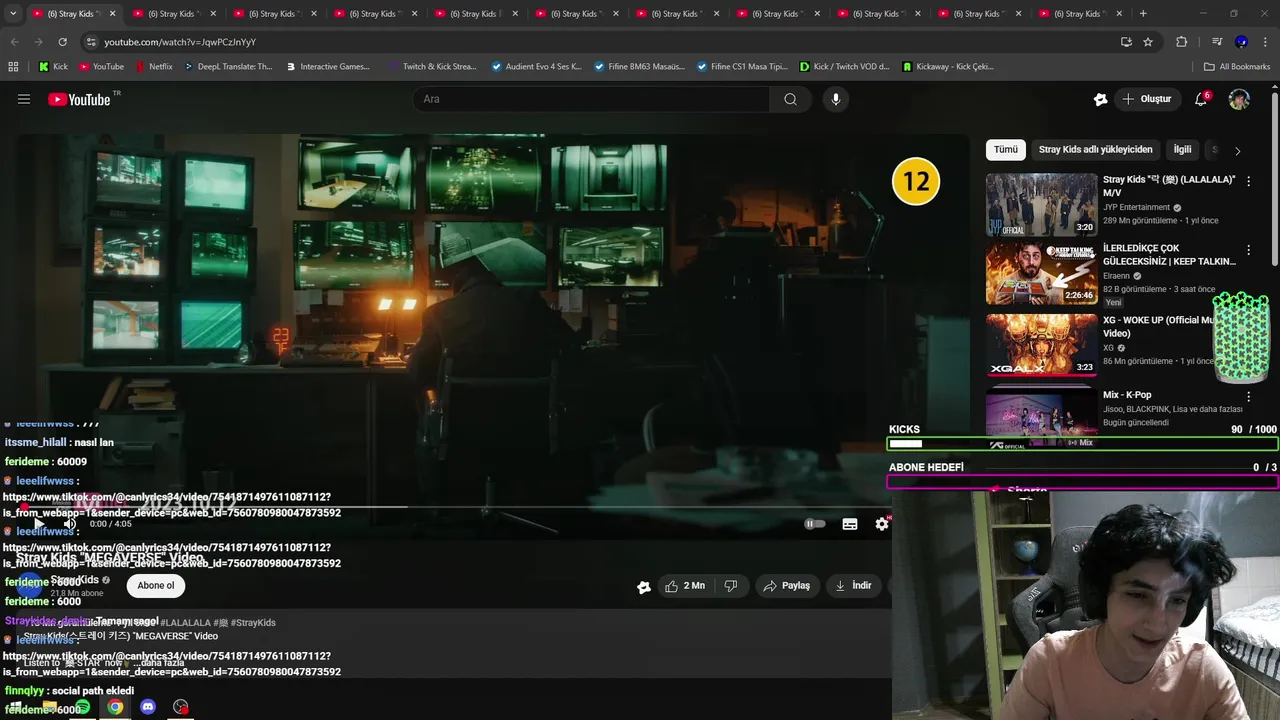Select the Tümü filter chip
Image resolution: width=1280 pixels, height=720 pixels.
click(1005, 150)
